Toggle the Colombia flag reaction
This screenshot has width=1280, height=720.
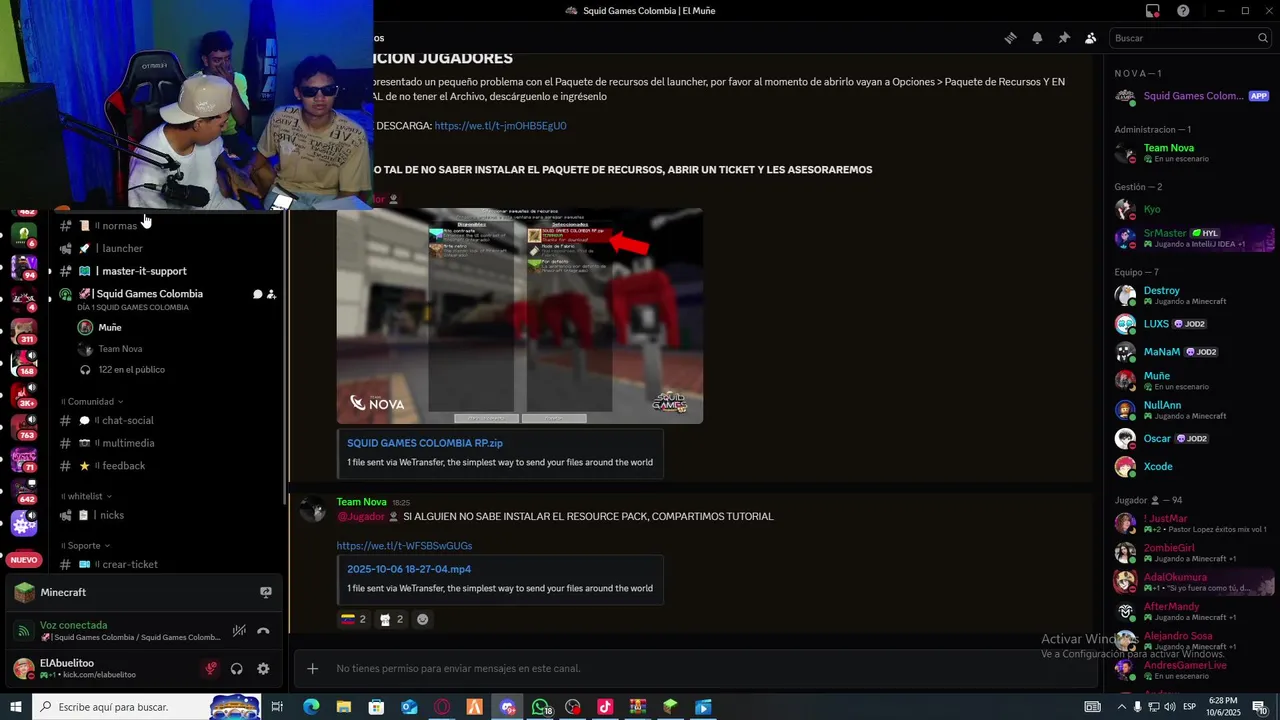pos(353,619)
